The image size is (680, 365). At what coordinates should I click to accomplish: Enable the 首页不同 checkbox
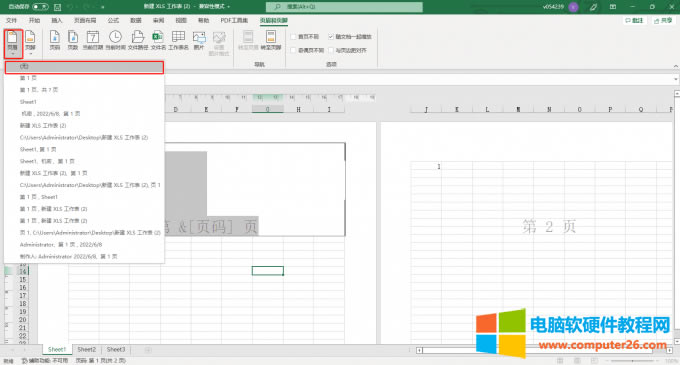294,37
